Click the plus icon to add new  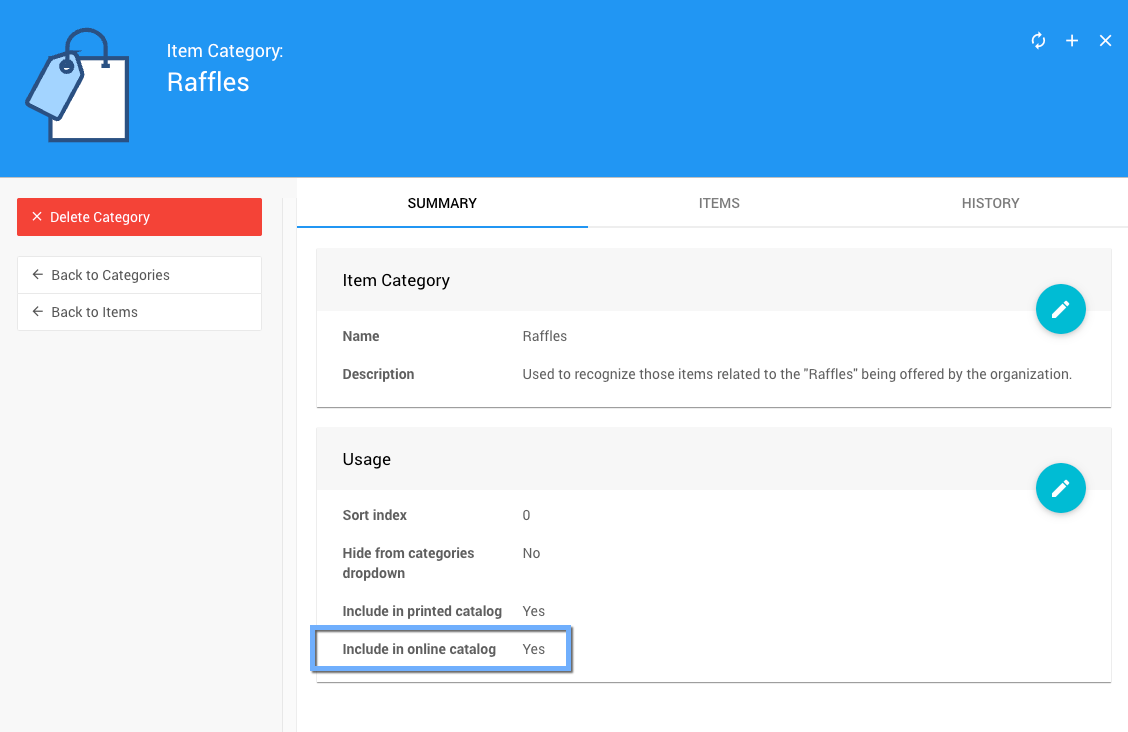coord(1072,41)
